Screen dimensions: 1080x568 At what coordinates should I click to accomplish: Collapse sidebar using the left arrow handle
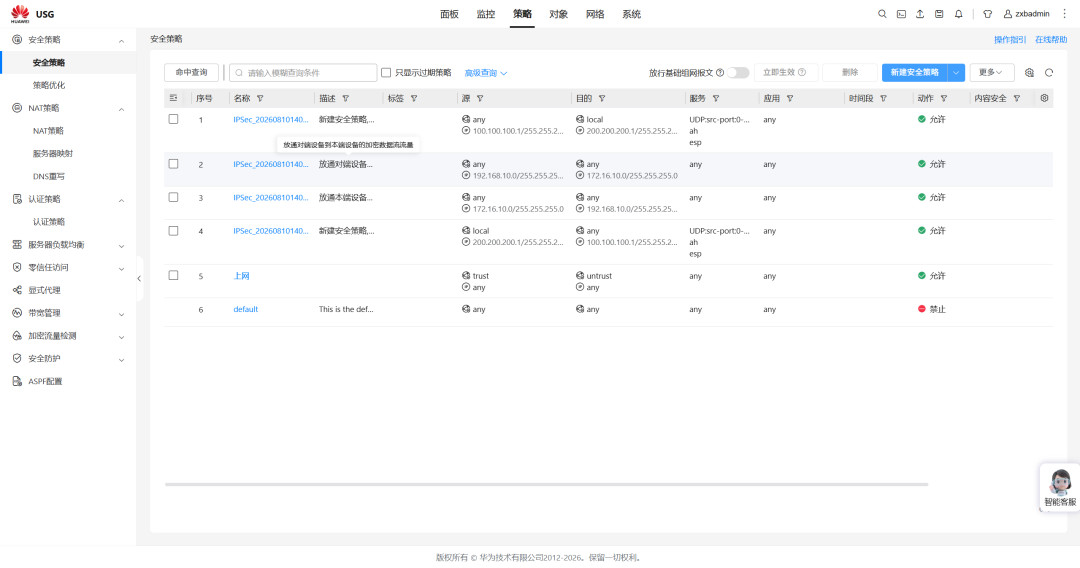139,278
